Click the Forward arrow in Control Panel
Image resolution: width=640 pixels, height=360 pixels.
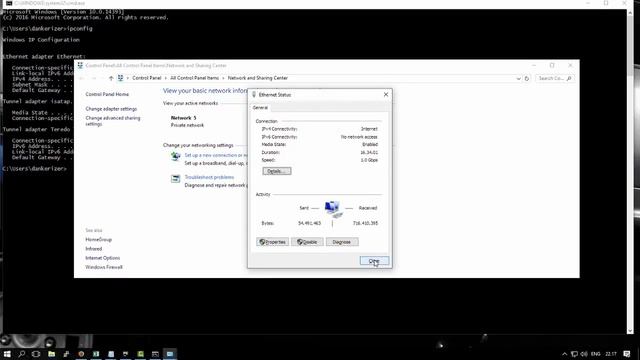coord(93,78)
